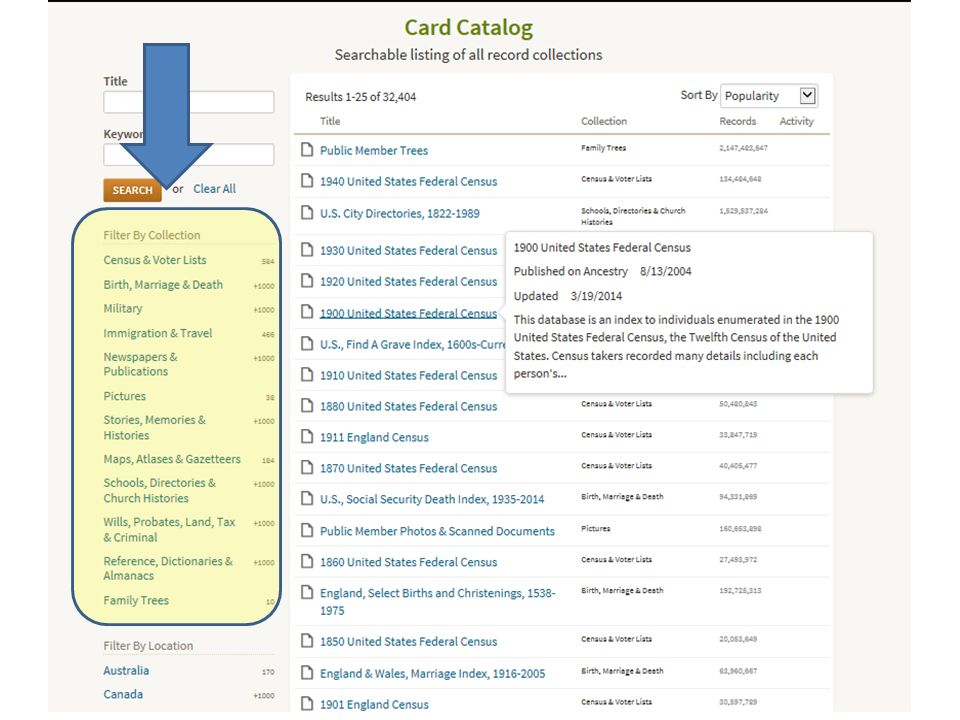Screen dimensions: 960x720
Task: Click the document icon beside Public Member Trees
Action: [307, 149]
